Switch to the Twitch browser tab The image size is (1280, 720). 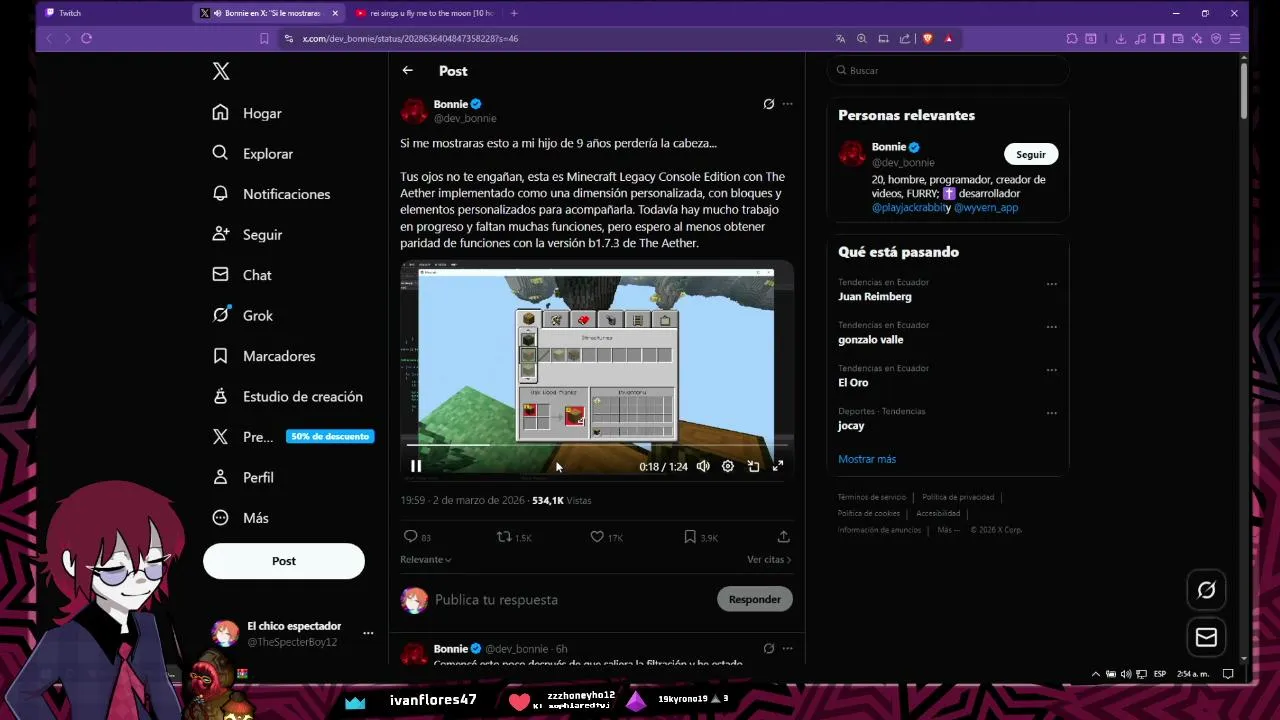pyautogui.click(x=112, y=13)
